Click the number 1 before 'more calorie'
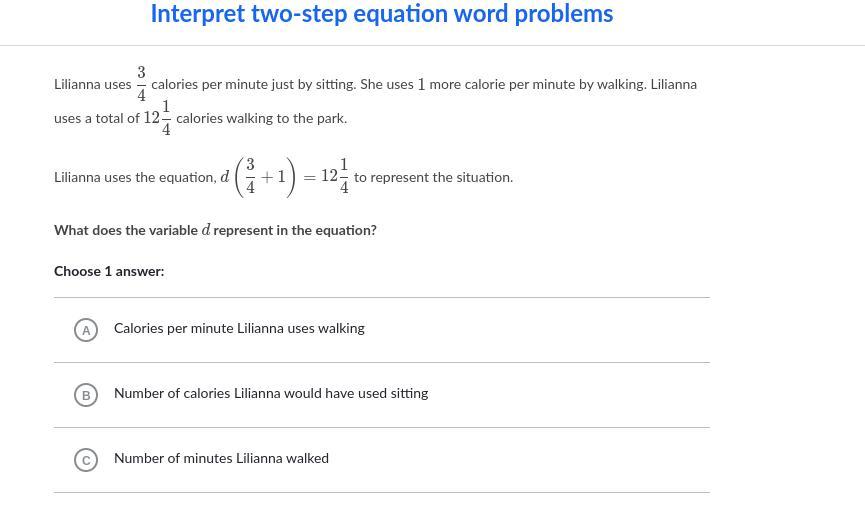The width and height of the screenshot is (865, 521). (421, 85)
